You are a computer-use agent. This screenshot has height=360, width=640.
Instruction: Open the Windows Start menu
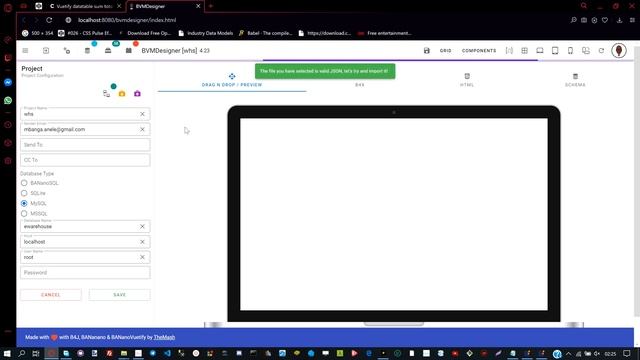(7, 353)
